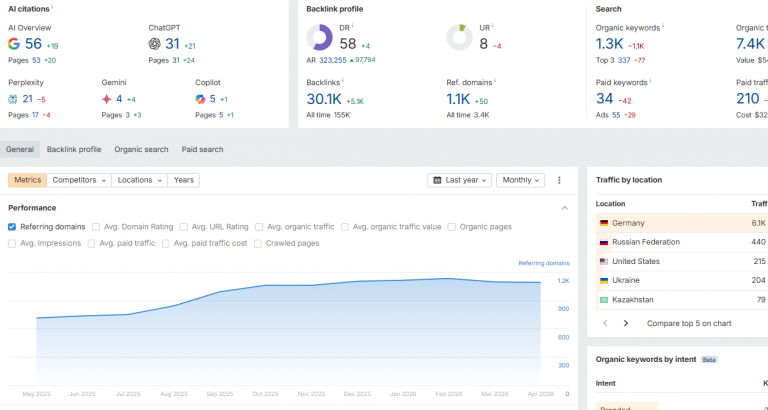Open the Last year date dropdown
768x410 pixels.
(x=459, y=180)
